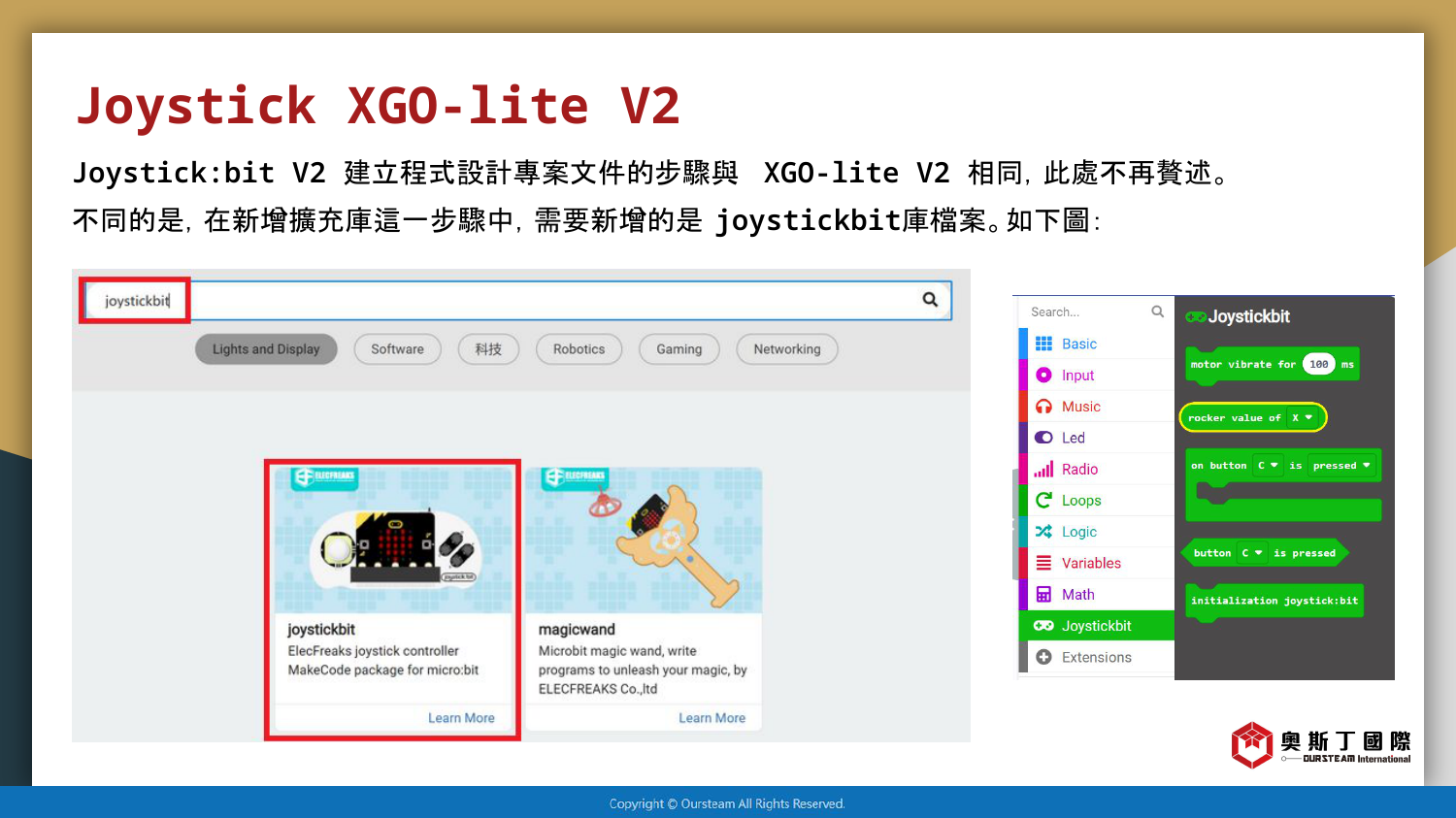Open the Loops blocks category
This screenshot has width=1456, height=818.
(1096, 500)
